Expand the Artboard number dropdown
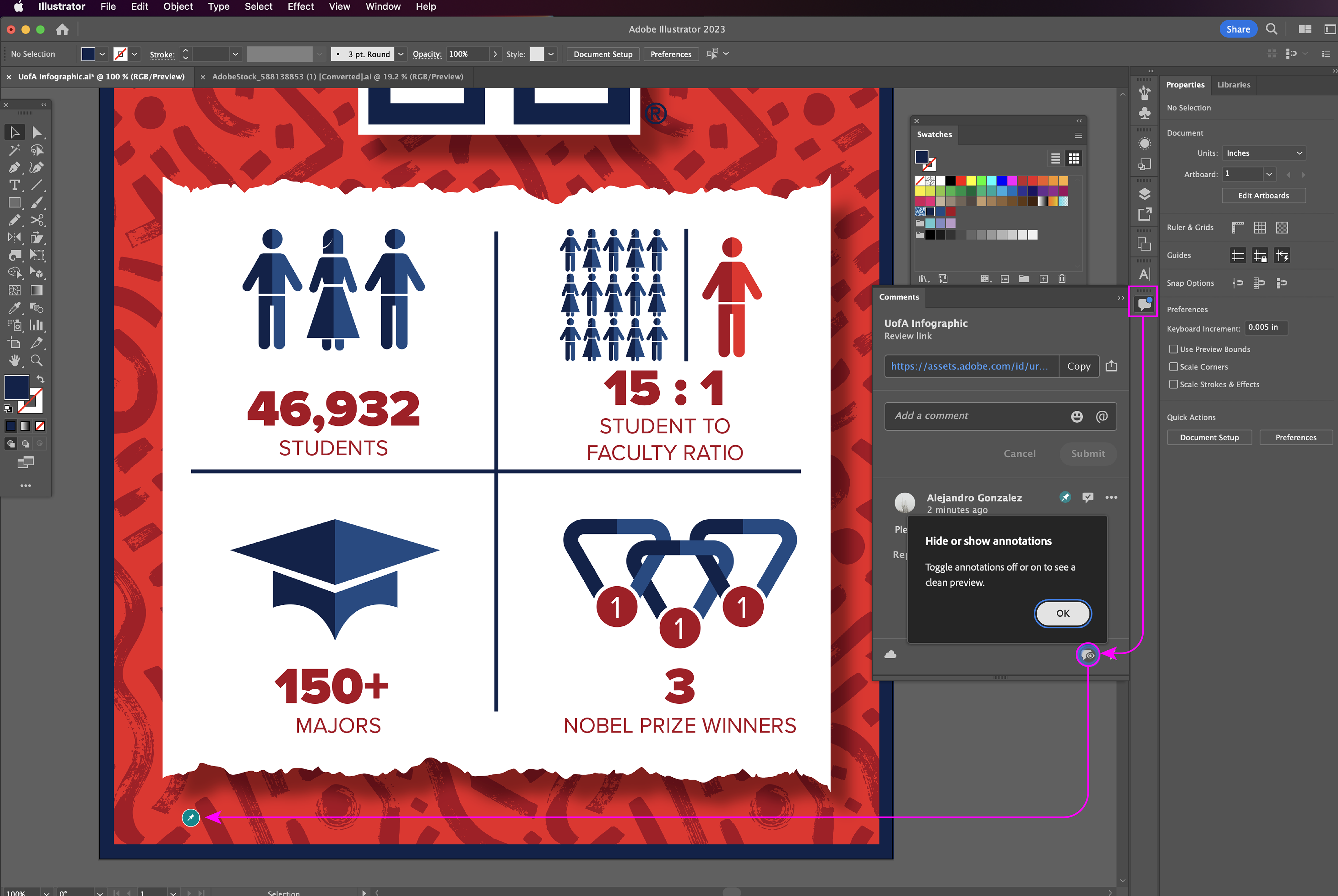Image resolution: width=1338 pixels, height=896 pixels. (1269, 174)
